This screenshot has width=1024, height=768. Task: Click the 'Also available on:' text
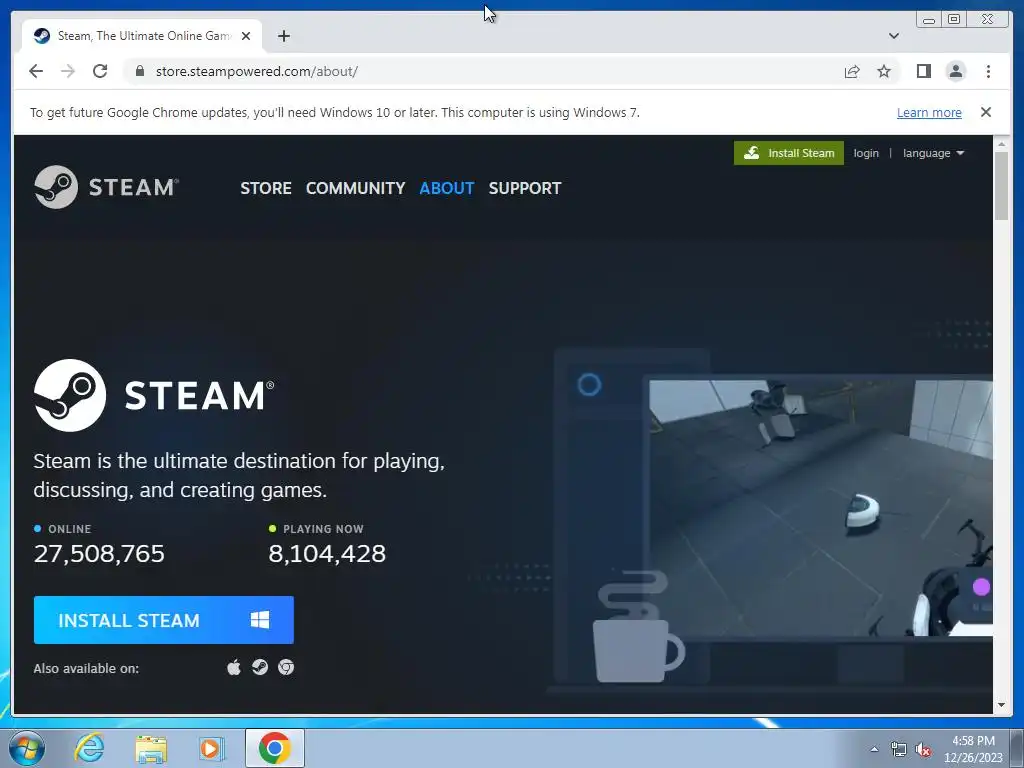pyautogui.click(x=86, y=668)
